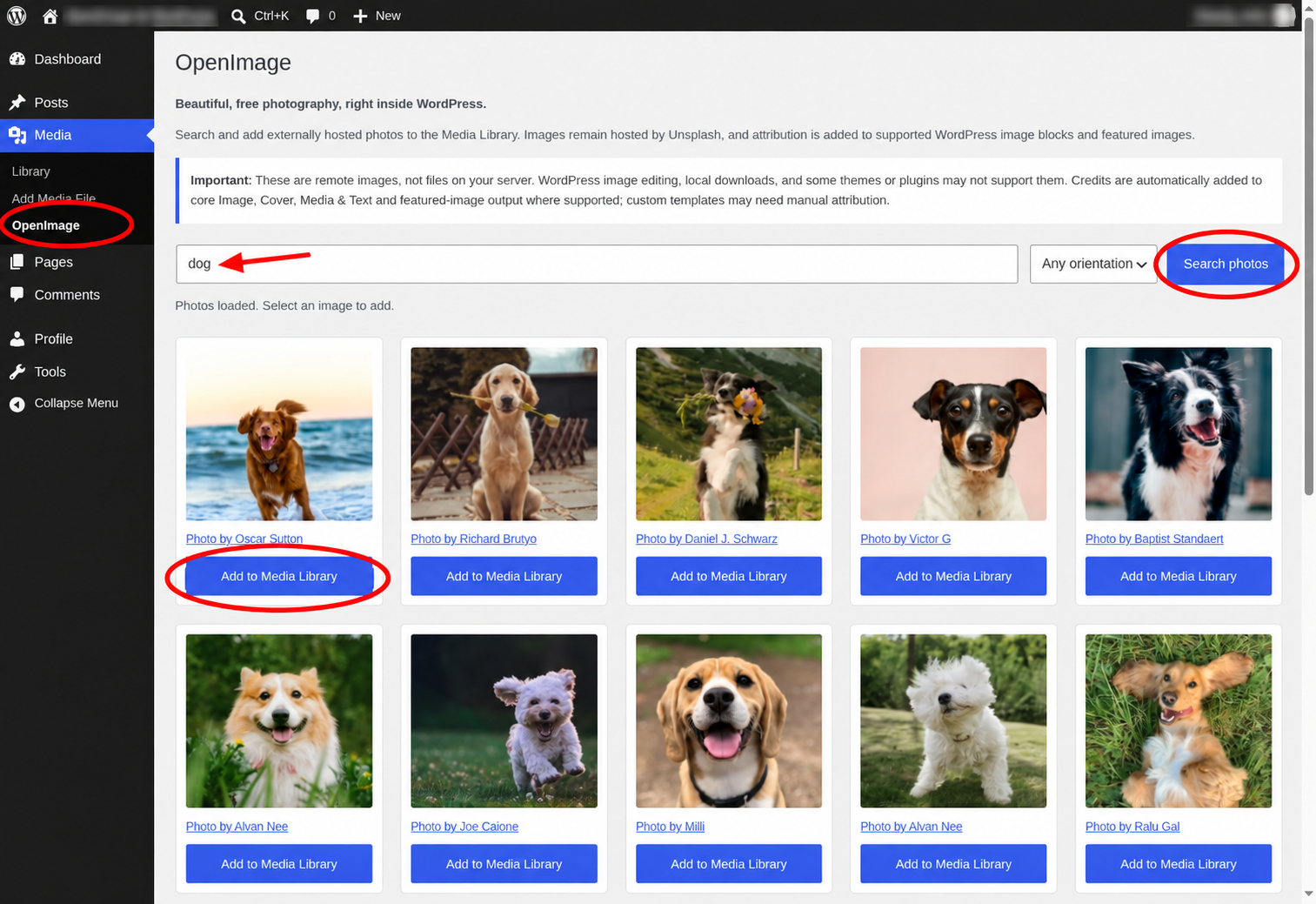
Task: Open Photo by Milli link
Action: (670, 827)
